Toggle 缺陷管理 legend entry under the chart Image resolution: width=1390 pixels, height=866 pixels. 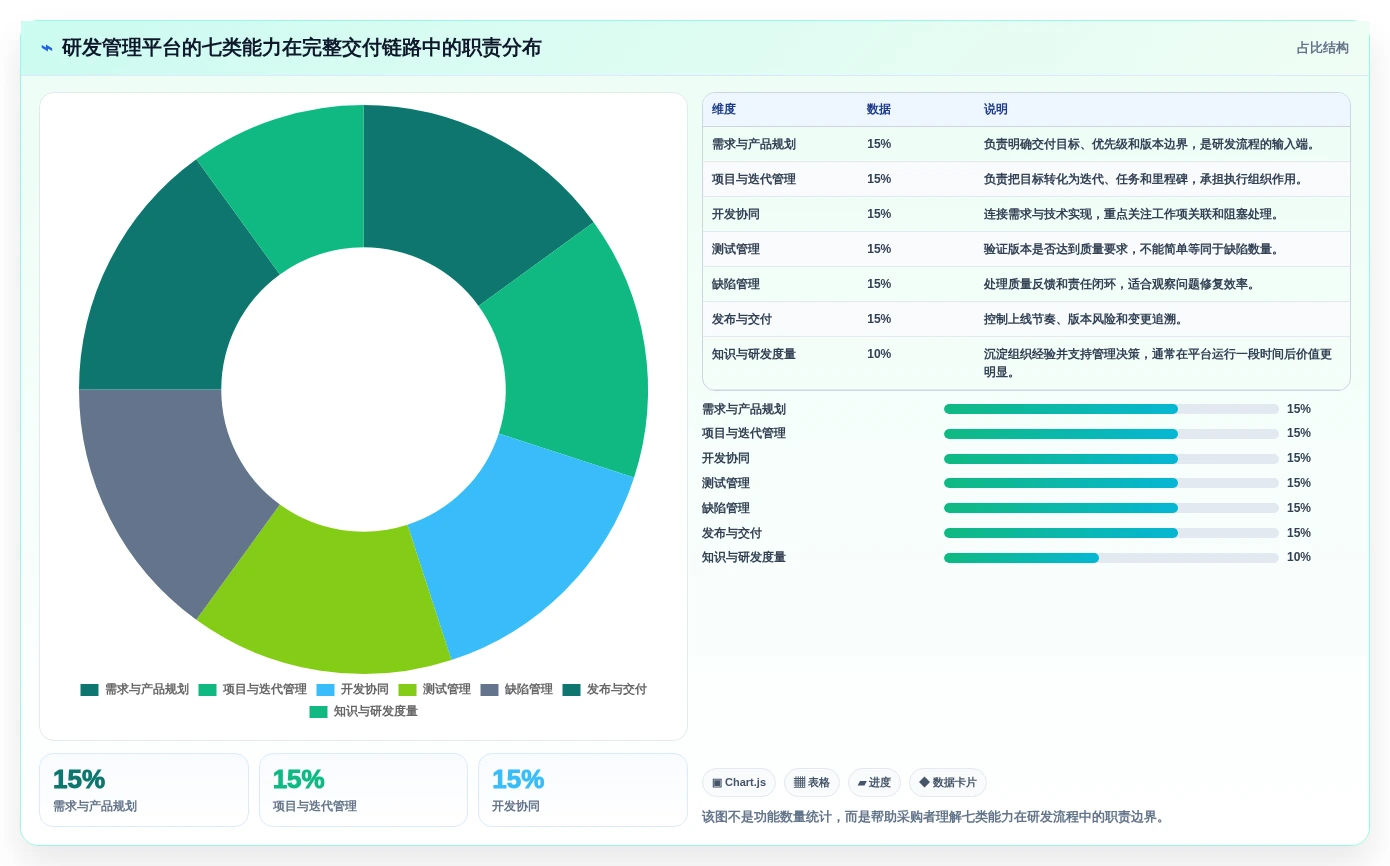tap(517, 690)
